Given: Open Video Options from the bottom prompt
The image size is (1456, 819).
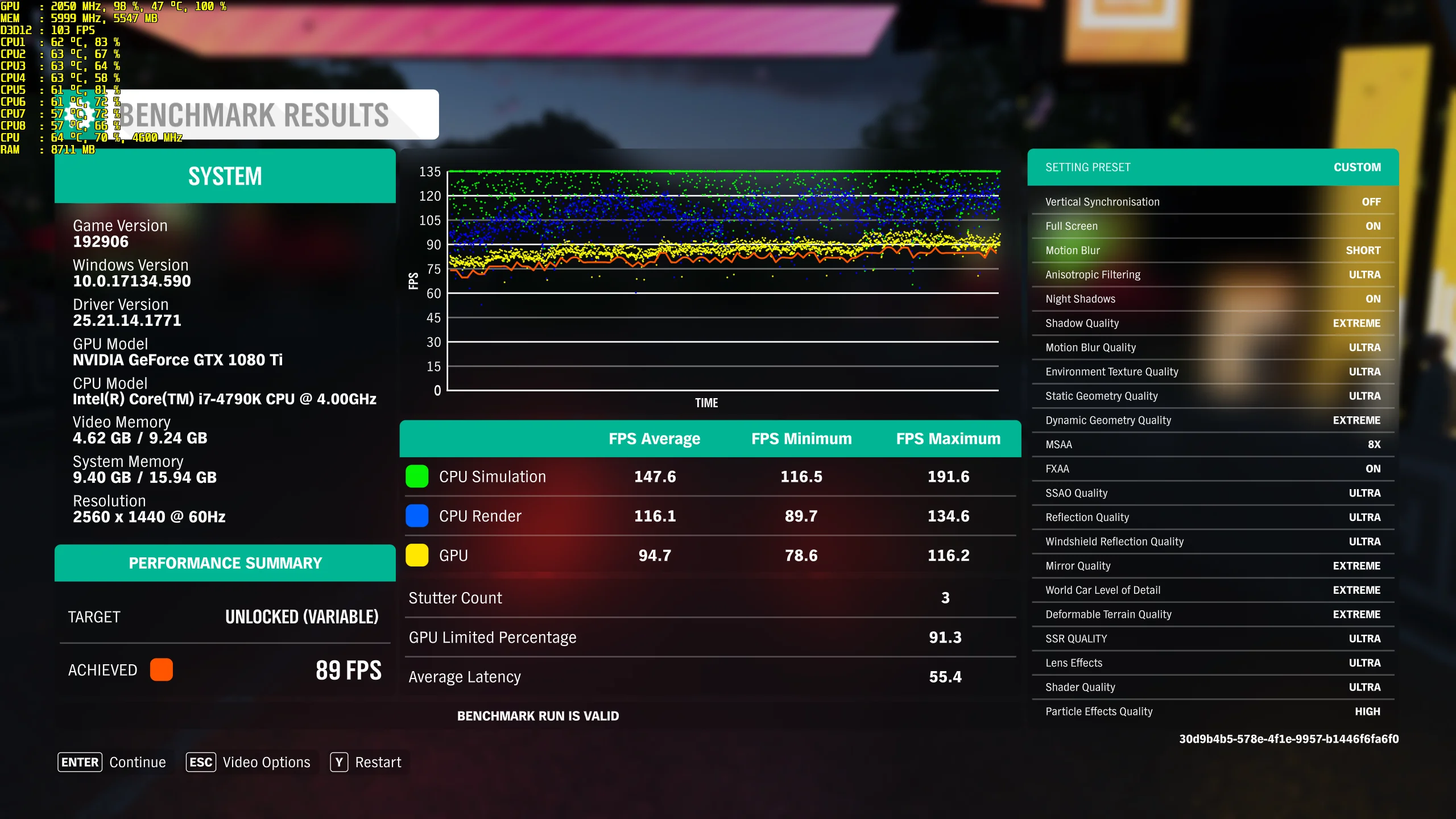Looking at the screenshot, I should pyautogui.click(x=267, y=762).
